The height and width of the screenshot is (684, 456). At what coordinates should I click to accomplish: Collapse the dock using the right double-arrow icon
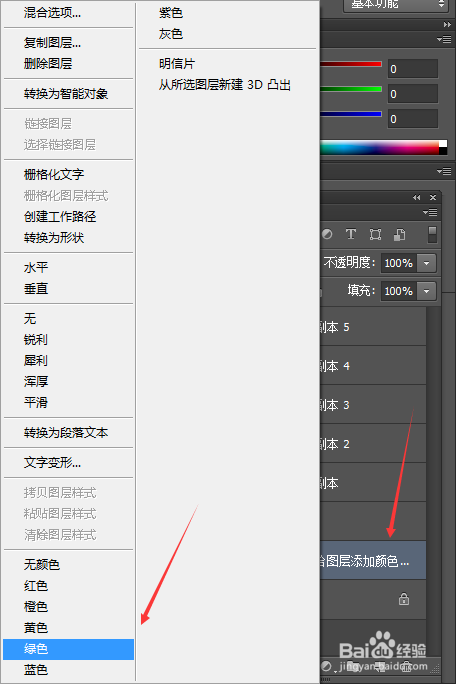pyautogui.click(x=447, y=25)
